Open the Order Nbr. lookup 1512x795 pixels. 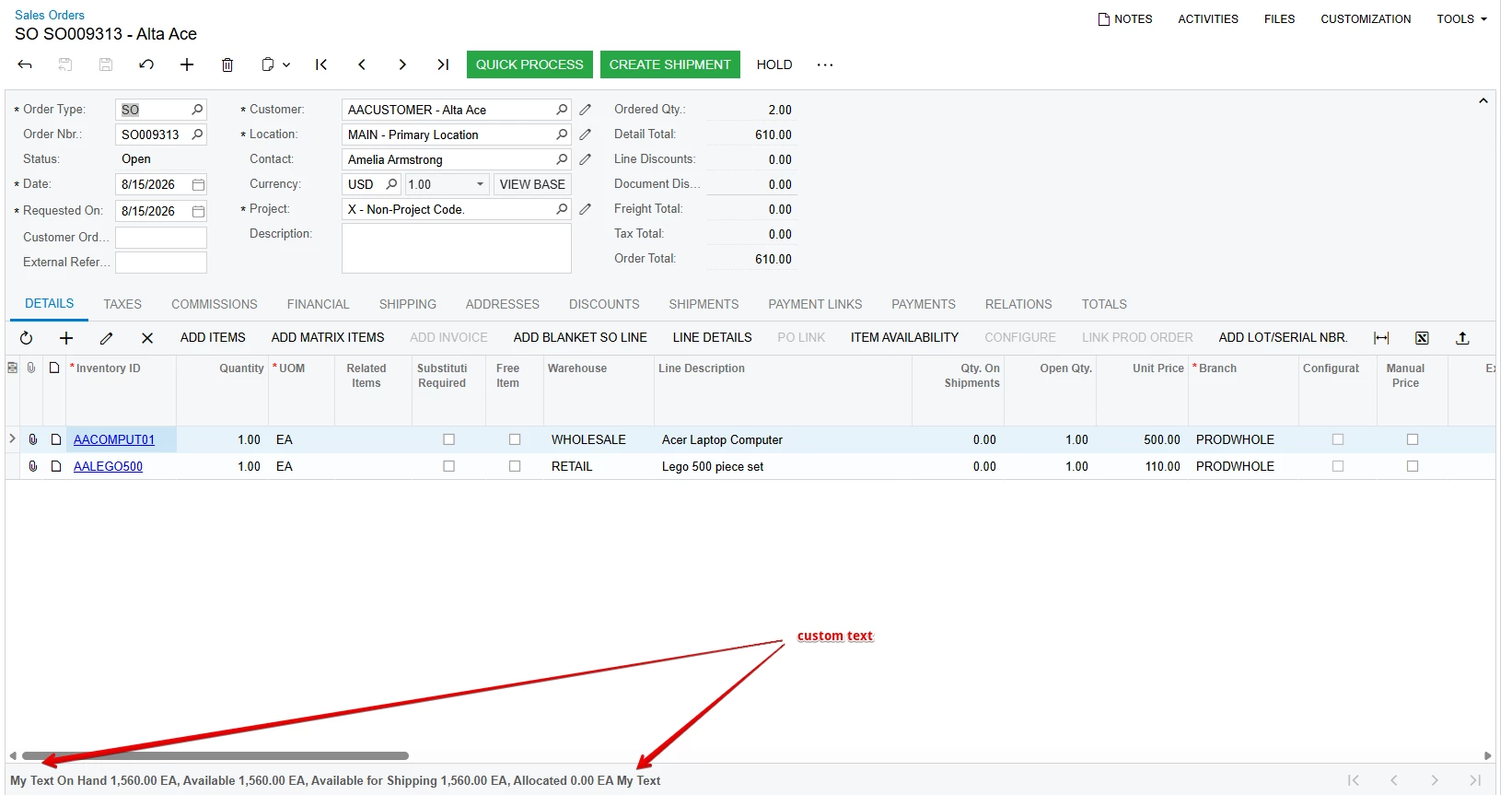[x=197, y=134]
